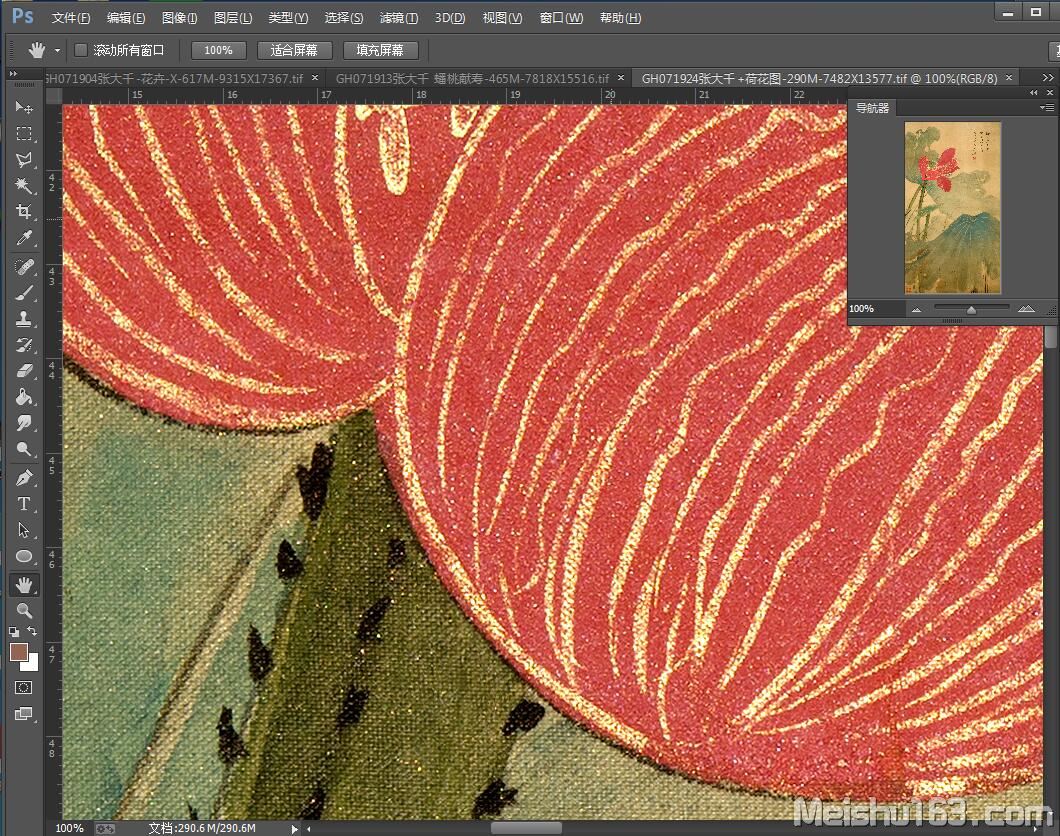Screen dimensions: 1060x836
Task: Select the Ellipse shape tool
Action: [x=24, y=556]
